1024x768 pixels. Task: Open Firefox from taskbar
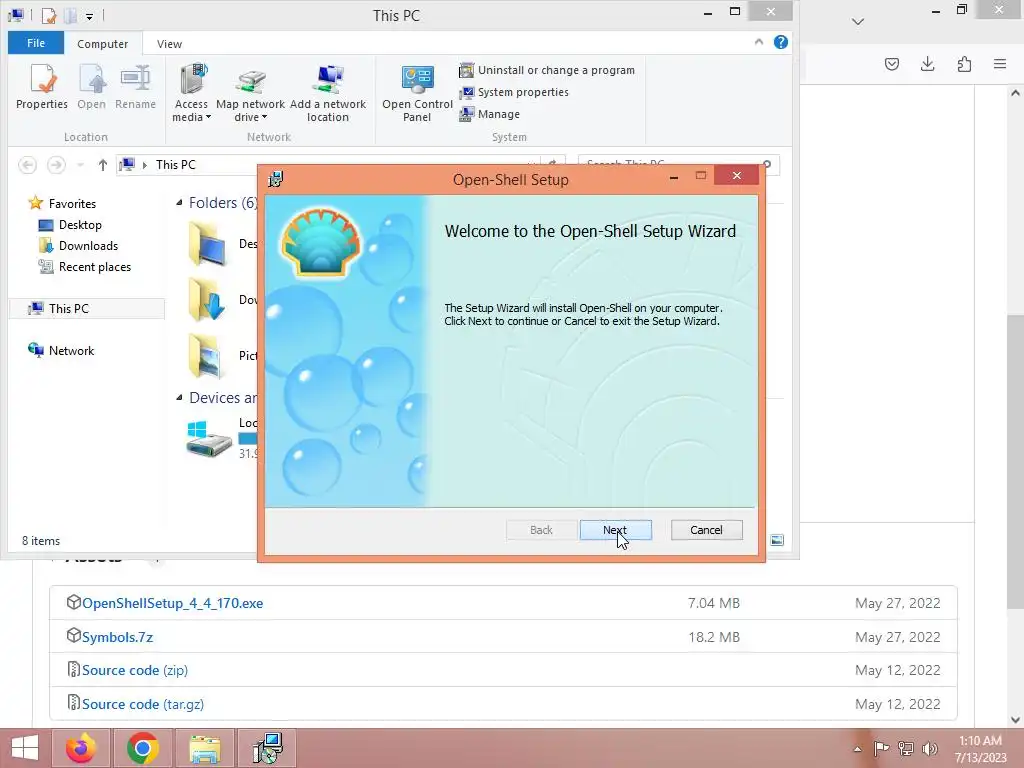click(81, 748)
